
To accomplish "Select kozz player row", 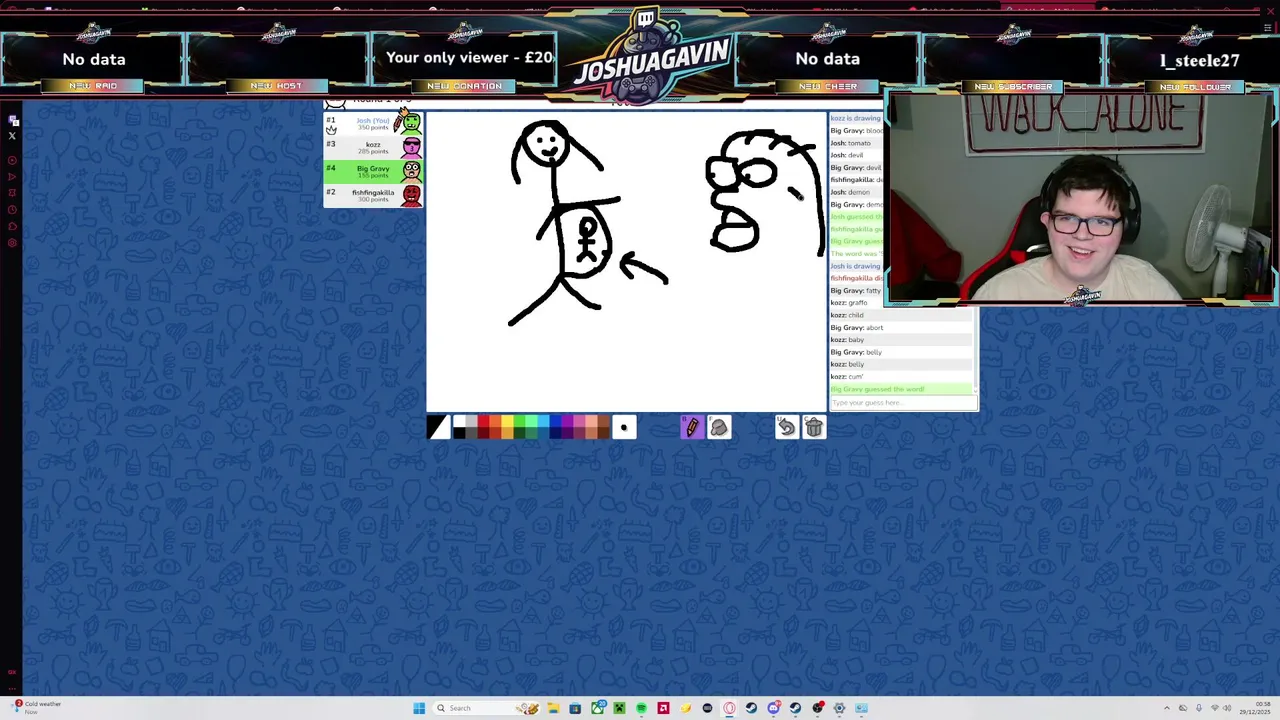I will (373, 147).
